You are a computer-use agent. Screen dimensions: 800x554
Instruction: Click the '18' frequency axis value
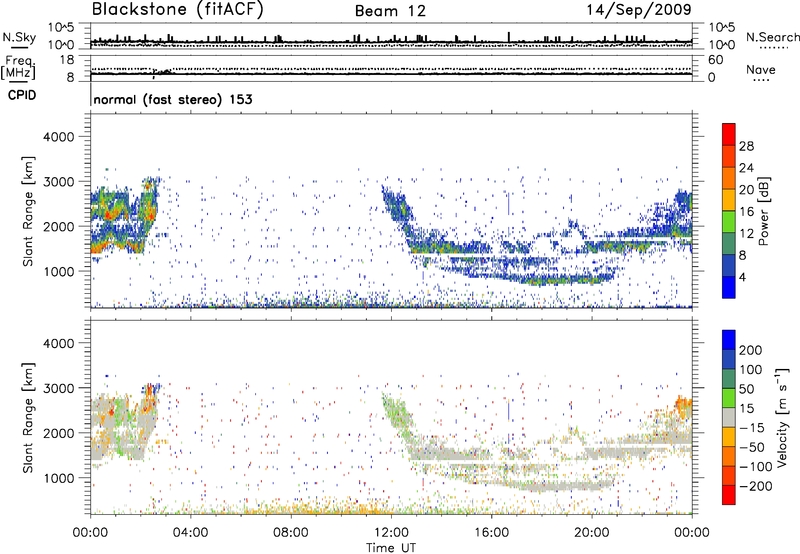coord(67,60)
